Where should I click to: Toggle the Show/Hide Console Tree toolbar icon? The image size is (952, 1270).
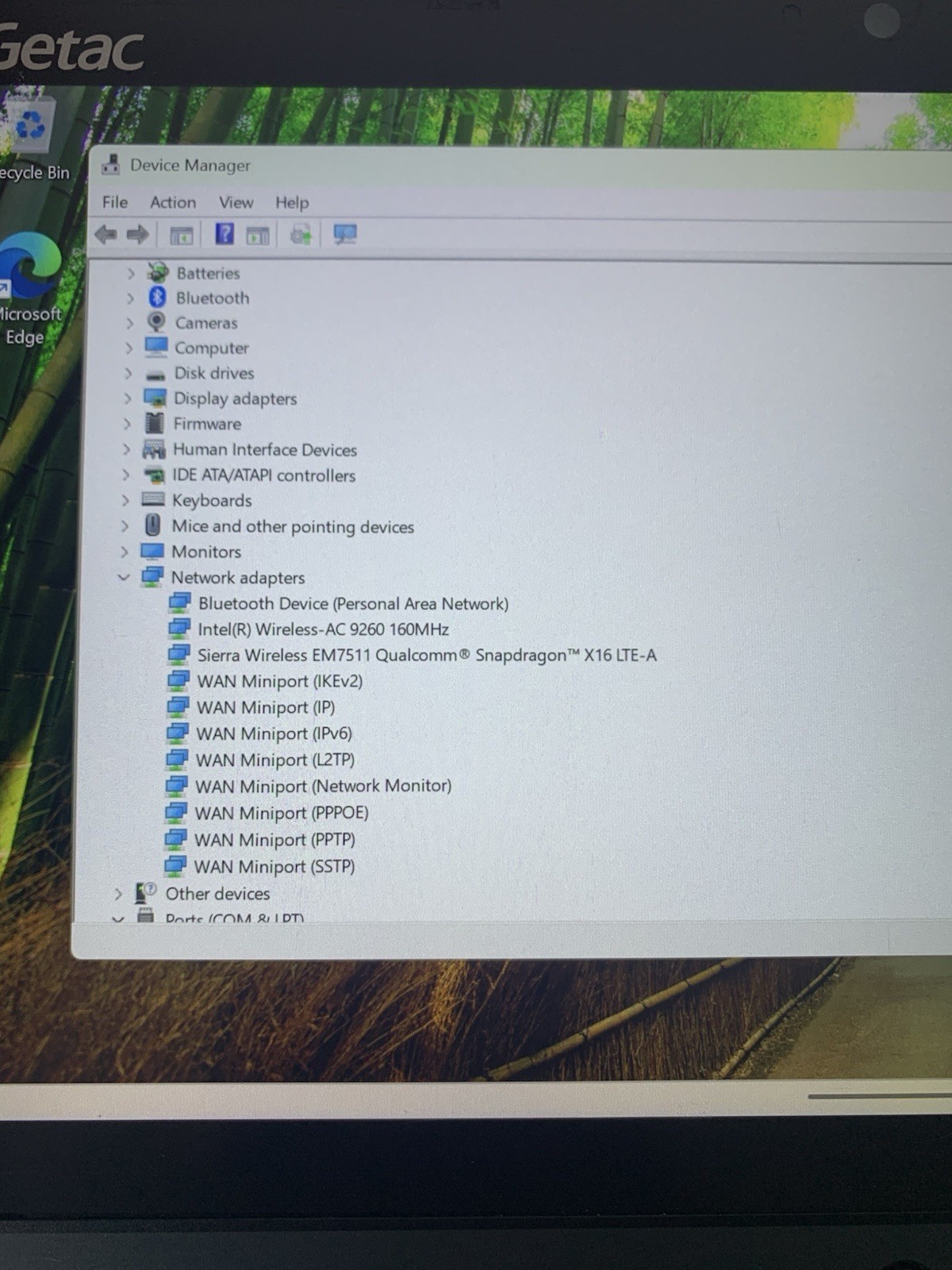tap(182, 235)
